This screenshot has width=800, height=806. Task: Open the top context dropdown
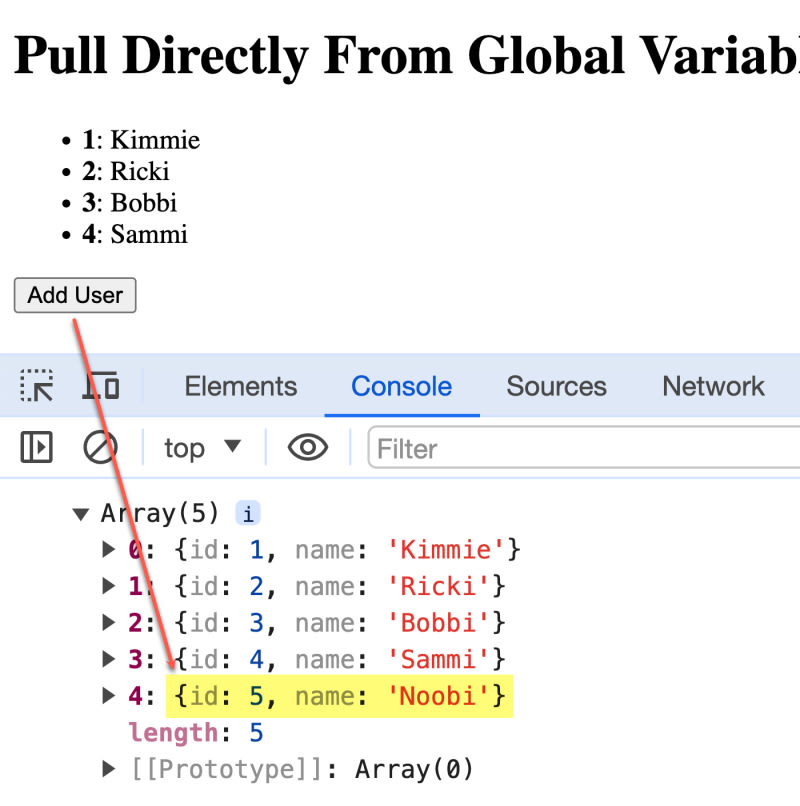[x=203, y=448]
